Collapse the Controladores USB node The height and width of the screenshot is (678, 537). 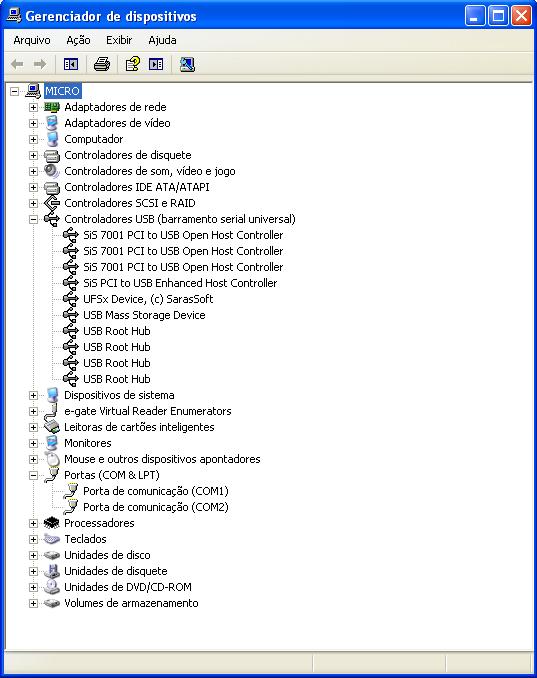[x=33, y=219]
